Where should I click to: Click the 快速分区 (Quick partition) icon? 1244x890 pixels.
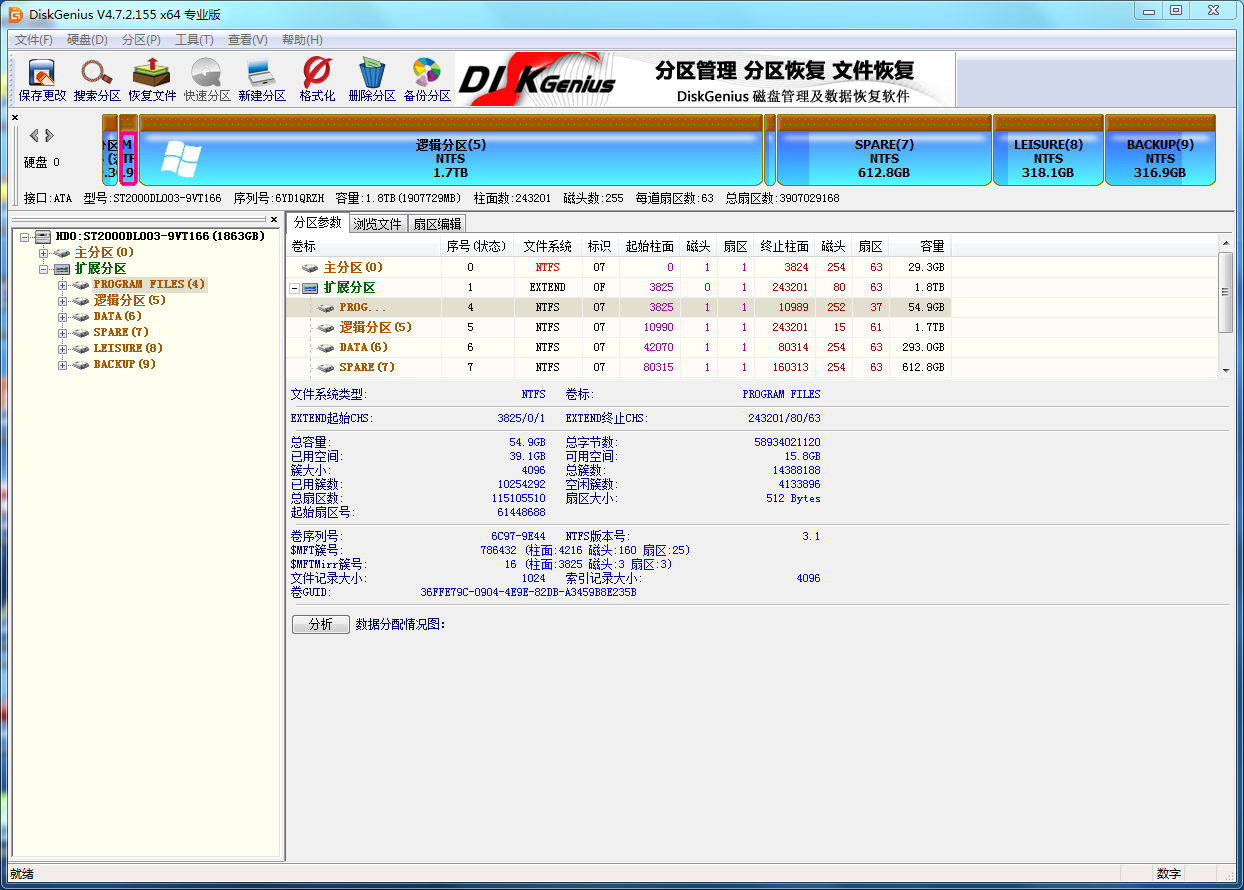click(207, 80)
